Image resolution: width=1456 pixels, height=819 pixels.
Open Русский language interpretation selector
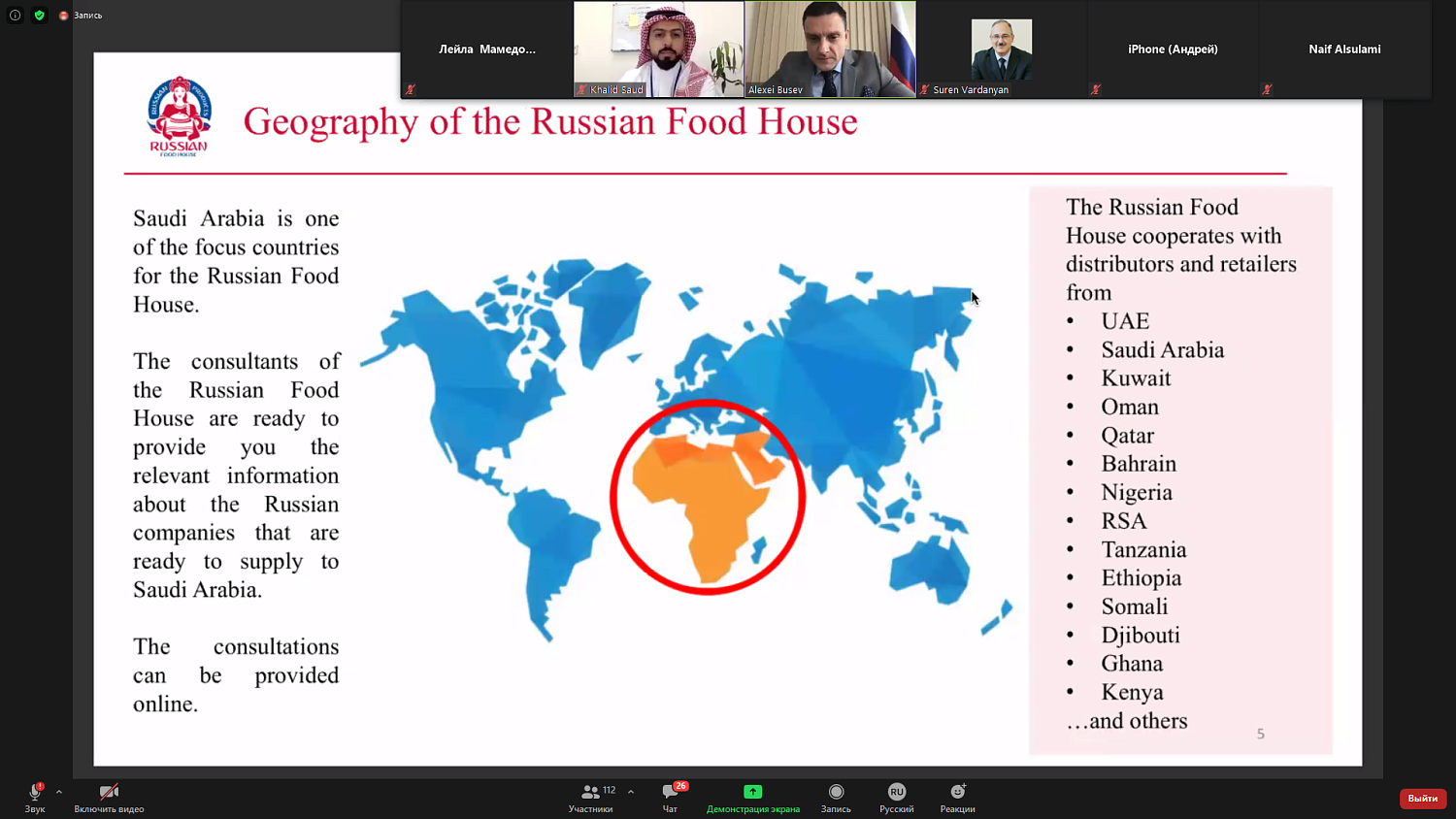point(897,798)
